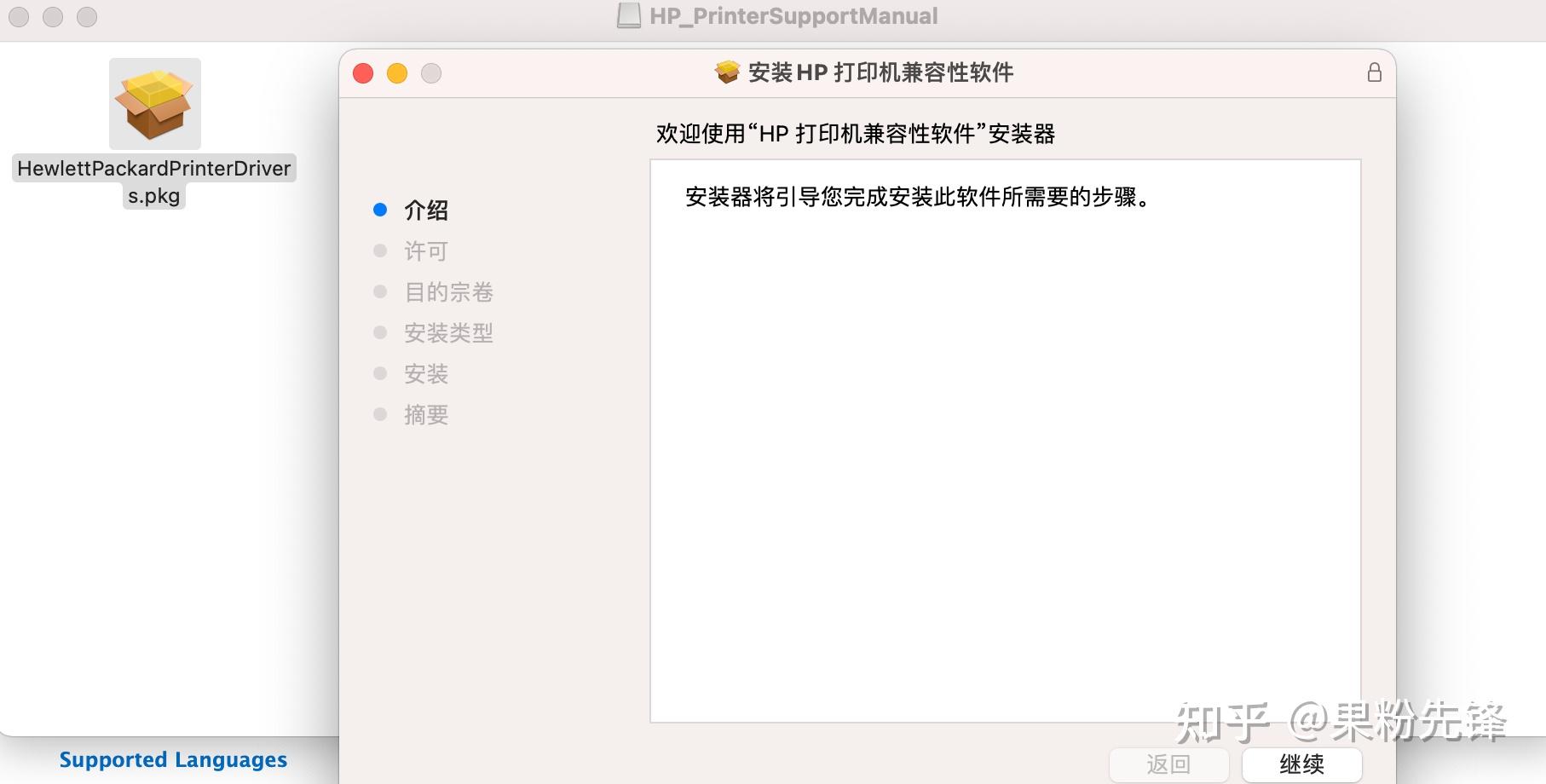Click the gray dot next to 安装
The height and width of the screenshot is (784, 1546).
tap(380, 373)
